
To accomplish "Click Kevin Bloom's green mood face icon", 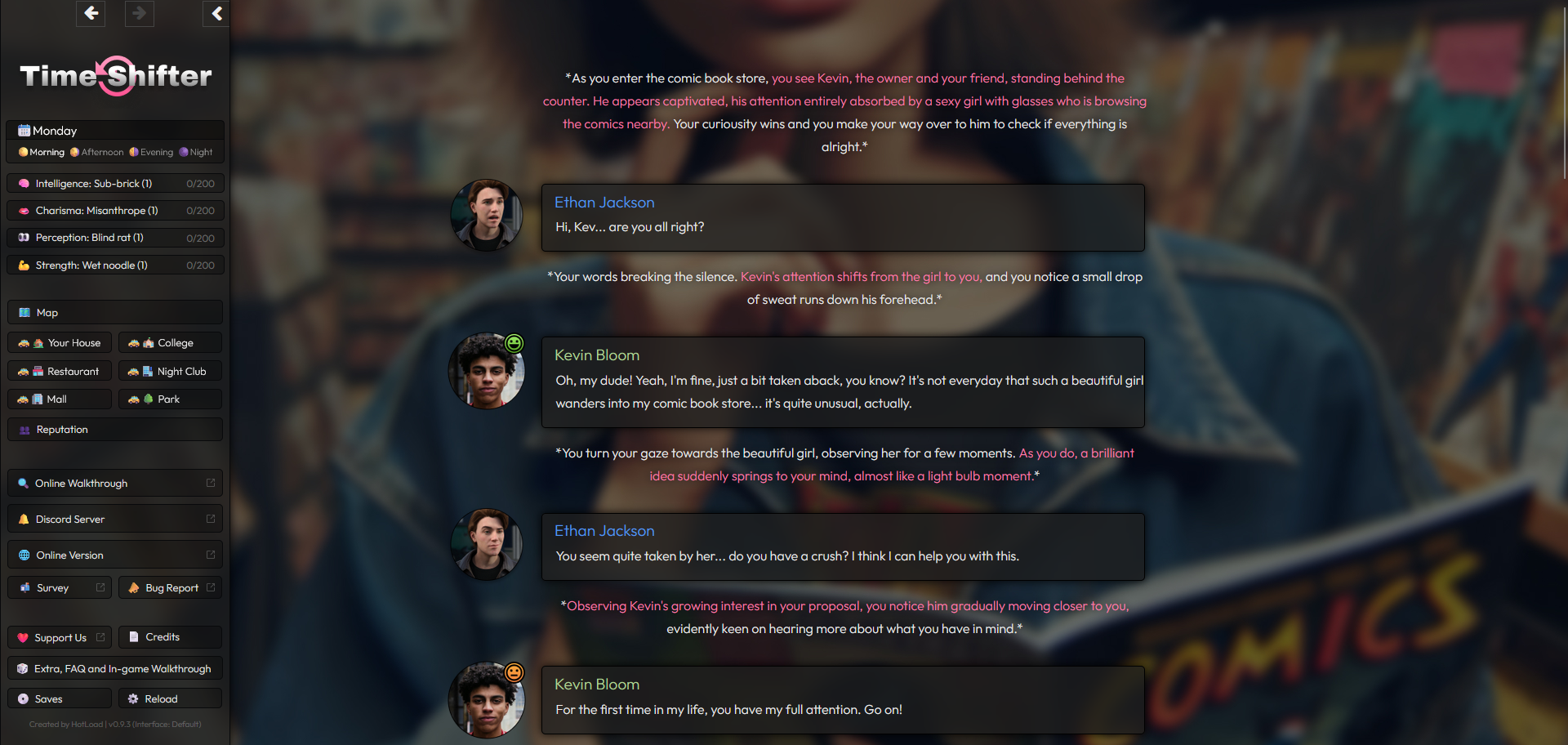I will (514, 343).
